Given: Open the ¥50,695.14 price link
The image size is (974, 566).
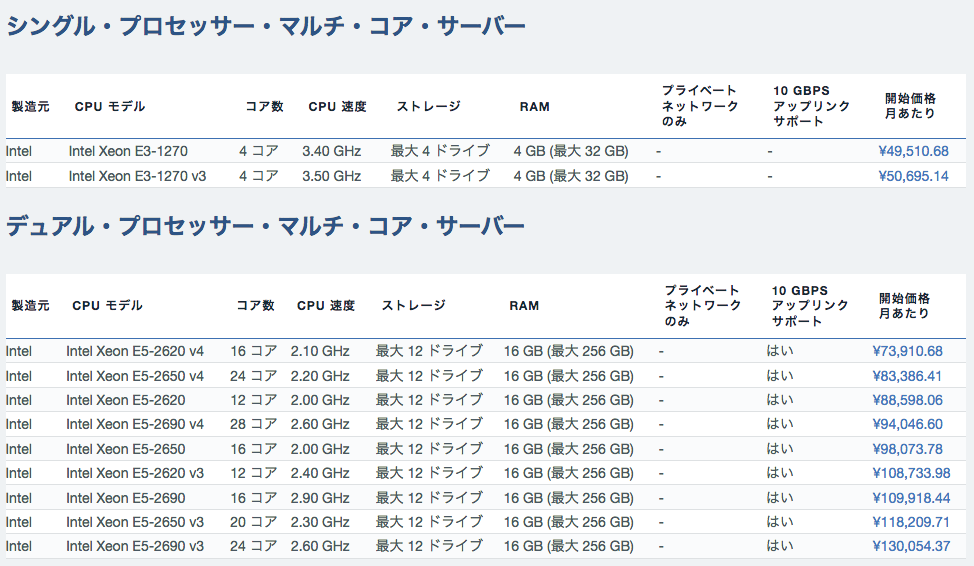Looking at the screenshot, I should pos(913,176).
